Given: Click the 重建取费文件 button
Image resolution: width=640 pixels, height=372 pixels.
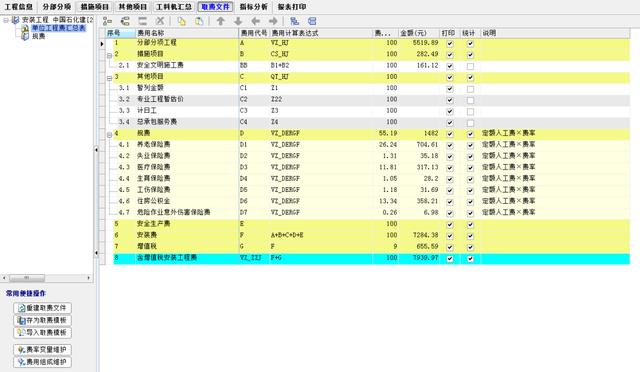Looking at the screenshot, I should [42, 308].
